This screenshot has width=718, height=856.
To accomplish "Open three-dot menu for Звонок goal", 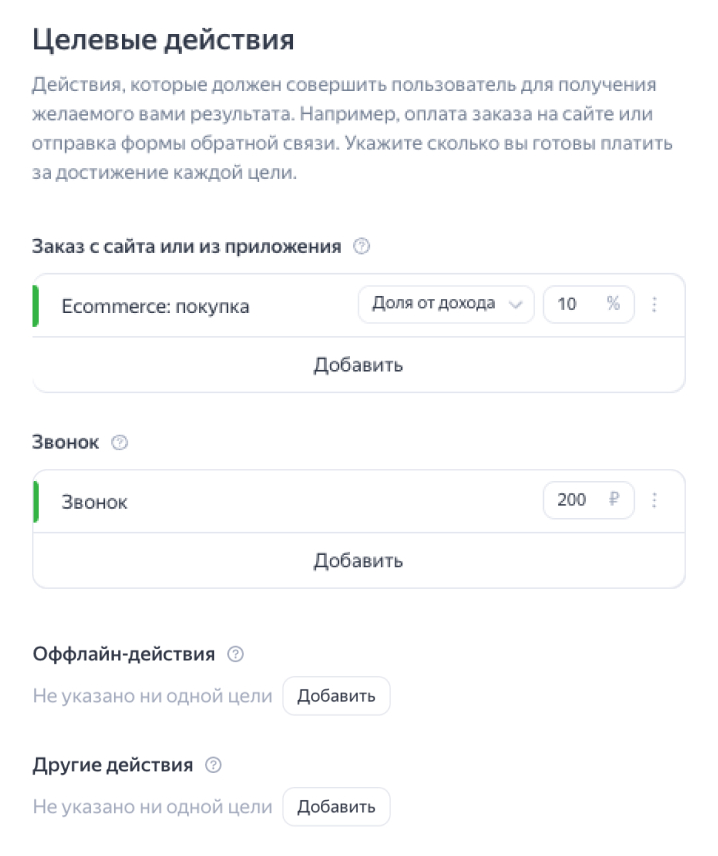I will tap(654, 500).
